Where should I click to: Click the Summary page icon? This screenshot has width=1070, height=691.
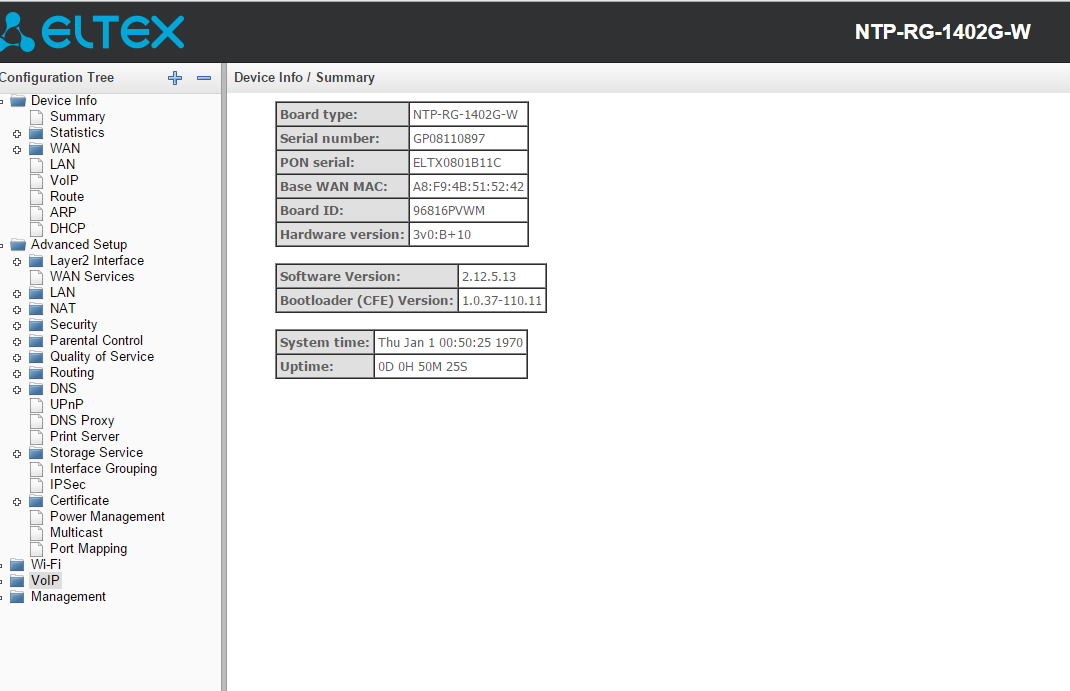tap(37, 117)
